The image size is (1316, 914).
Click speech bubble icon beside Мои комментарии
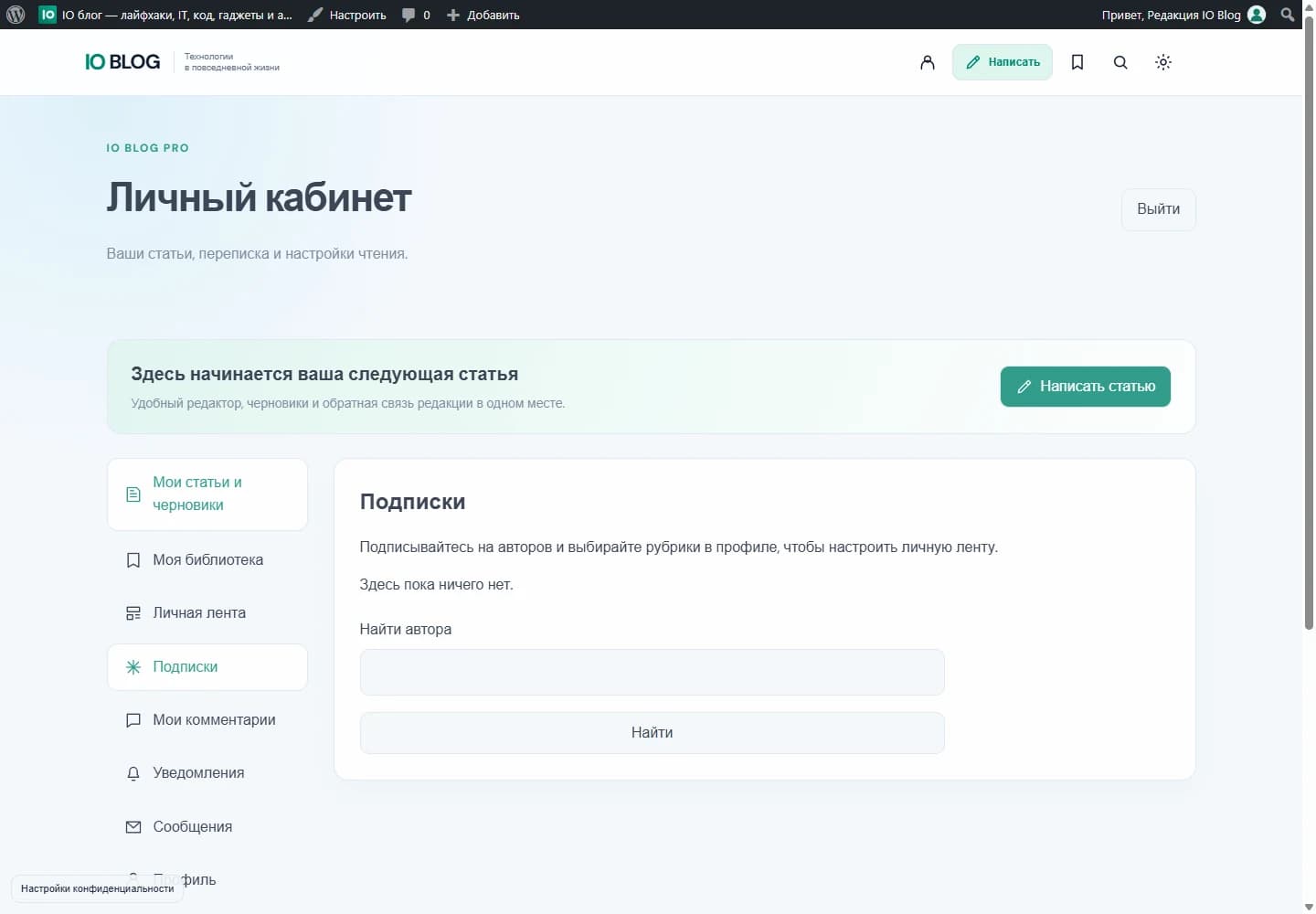pos(133,720)
